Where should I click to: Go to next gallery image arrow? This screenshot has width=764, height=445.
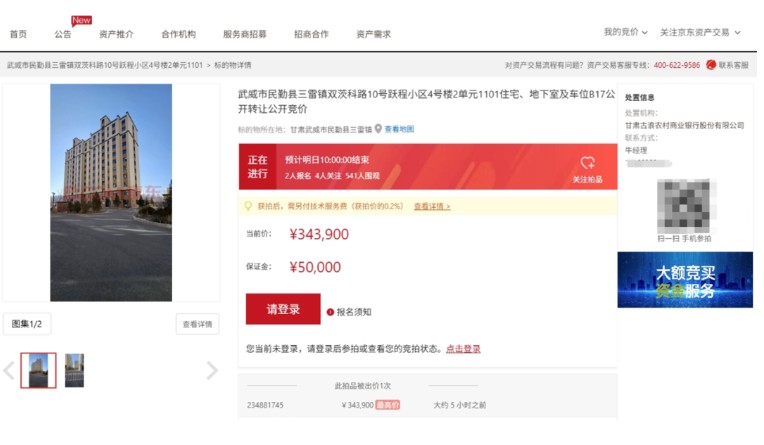(211, 371)
